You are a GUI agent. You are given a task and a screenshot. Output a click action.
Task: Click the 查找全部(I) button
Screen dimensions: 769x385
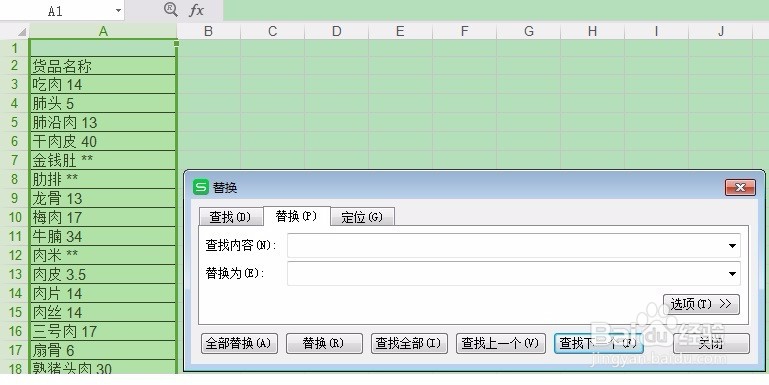click(x=409, y=343)
